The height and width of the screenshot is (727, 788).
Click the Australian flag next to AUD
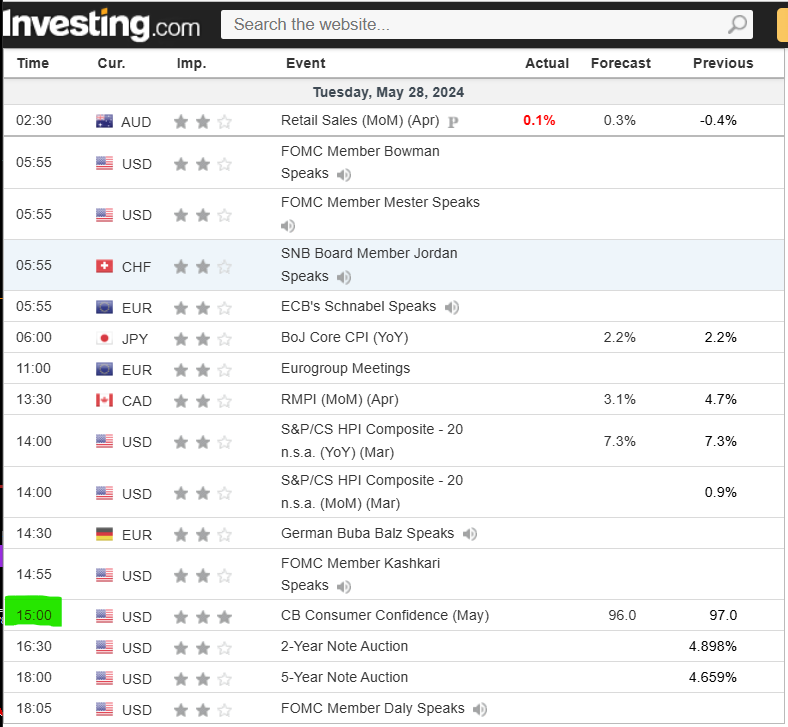click(104, 121)
